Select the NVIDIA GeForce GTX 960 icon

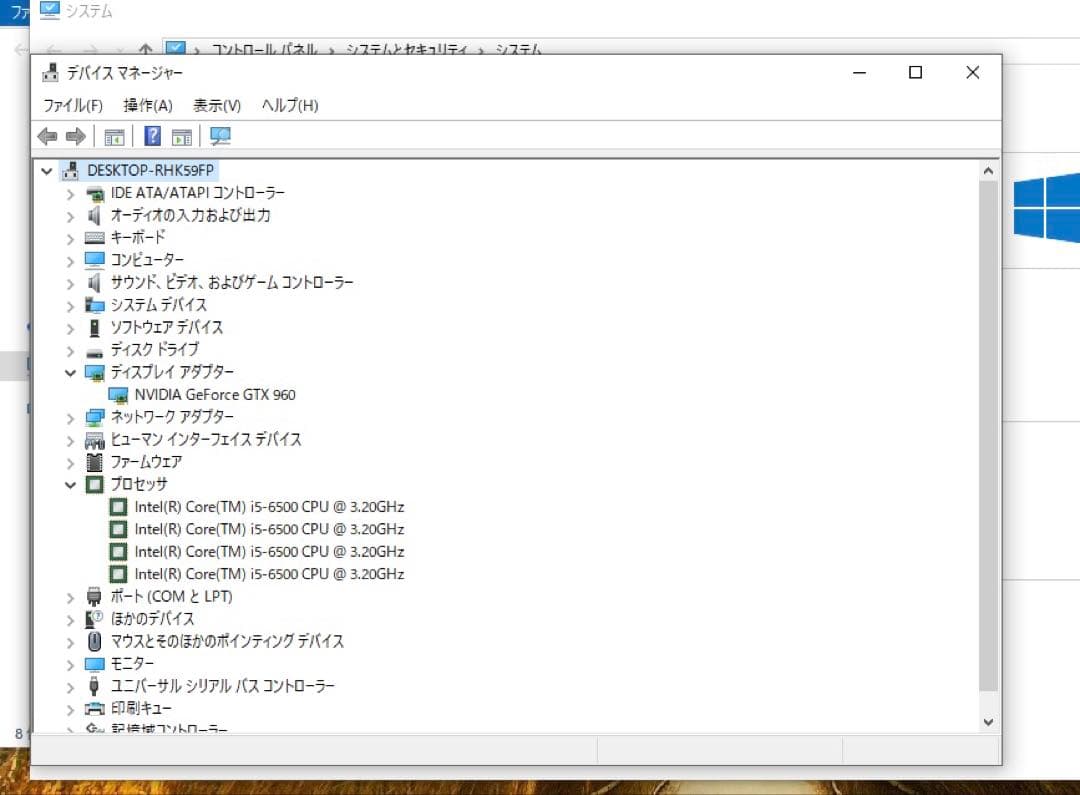click(x=118, y=395)
